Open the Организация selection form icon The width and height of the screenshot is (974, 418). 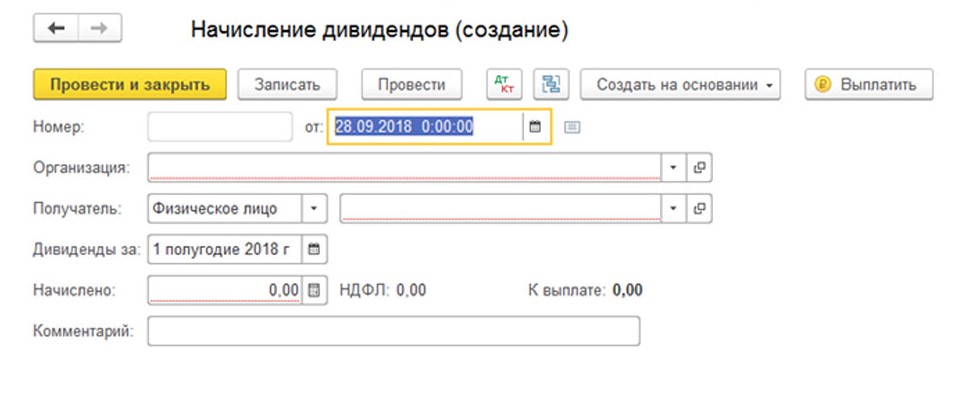700,167
